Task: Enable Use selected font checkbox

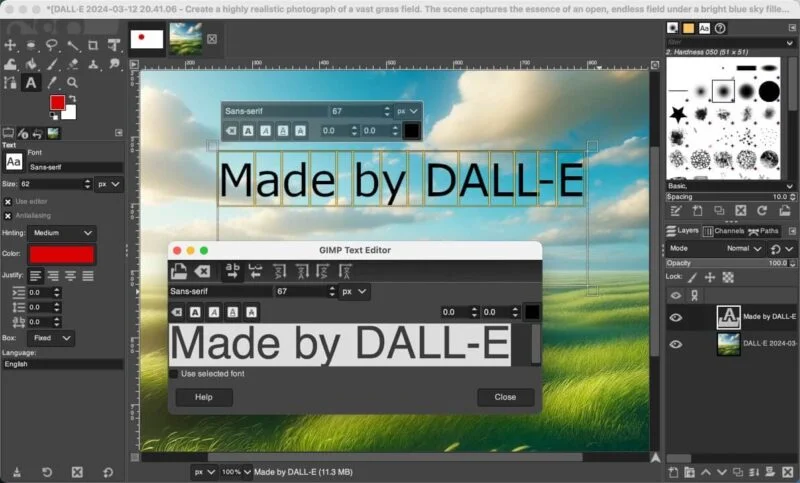Action: pos(173,374)
